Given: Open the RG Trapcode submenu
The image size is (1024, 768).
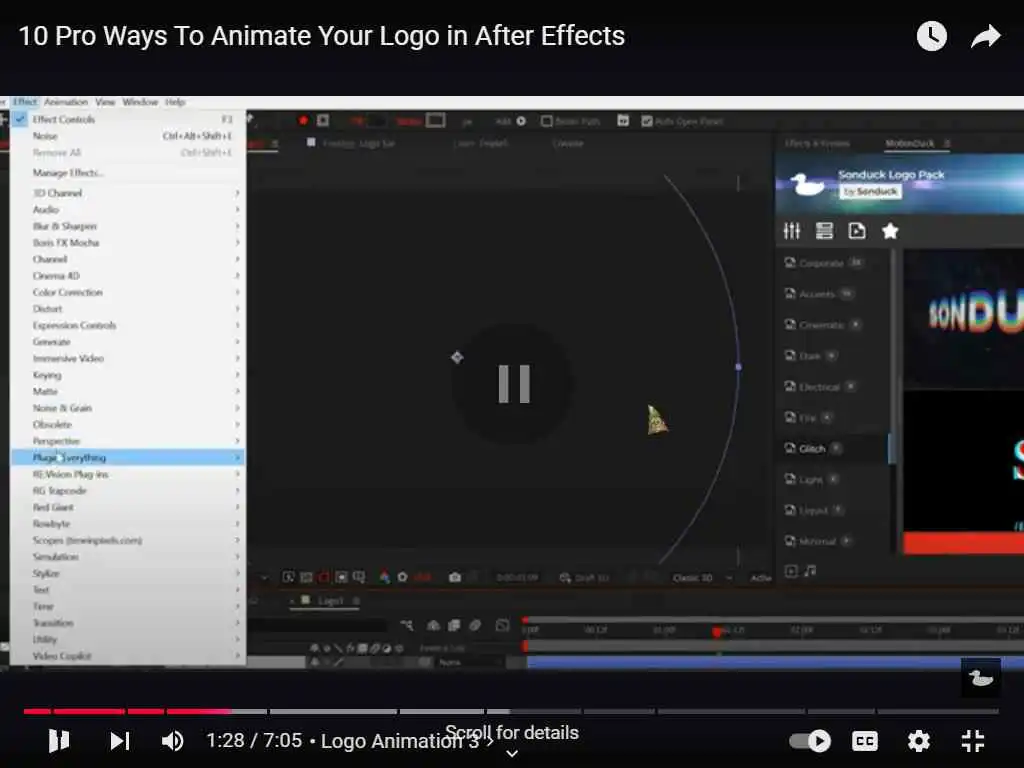Looking at the screenshot, I should 128,490.
